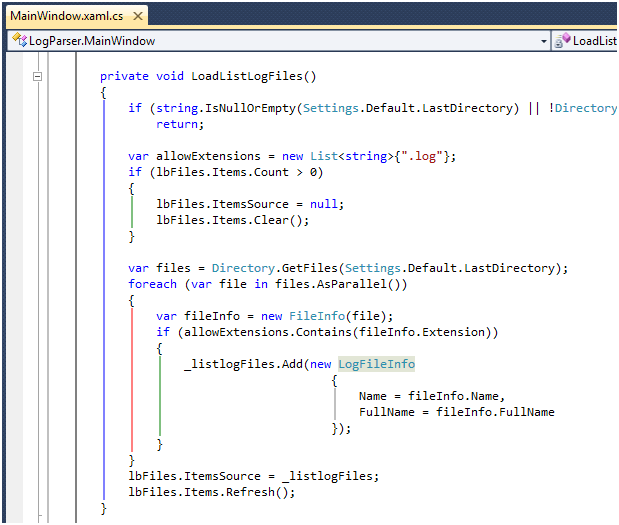
Task: Click 'lbFiles.ItemsSource = _listlogFiles;' line
Action: 253,476
